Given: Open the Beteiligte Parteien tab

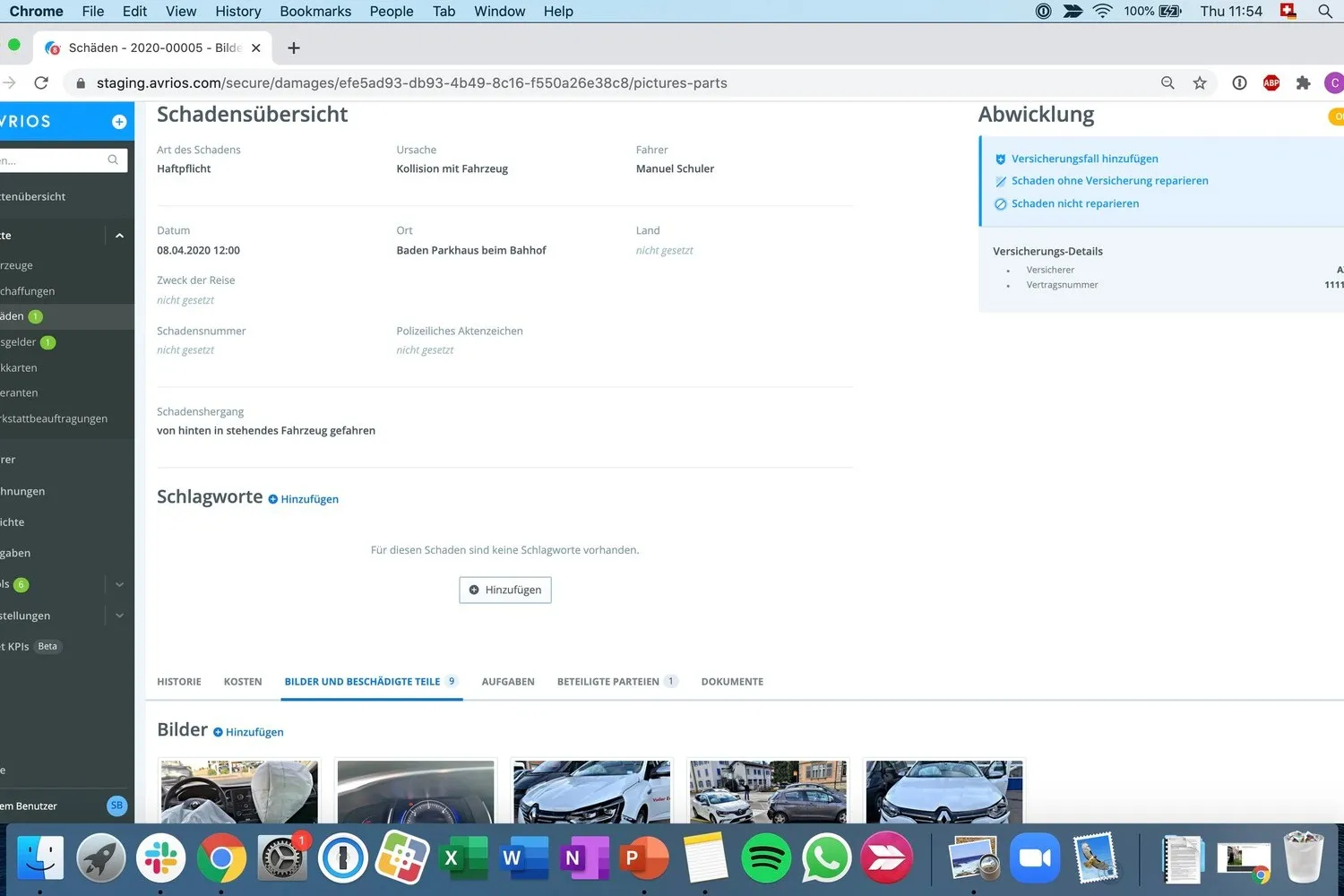Looking at the screenshot, I should [x=617, y=682].
